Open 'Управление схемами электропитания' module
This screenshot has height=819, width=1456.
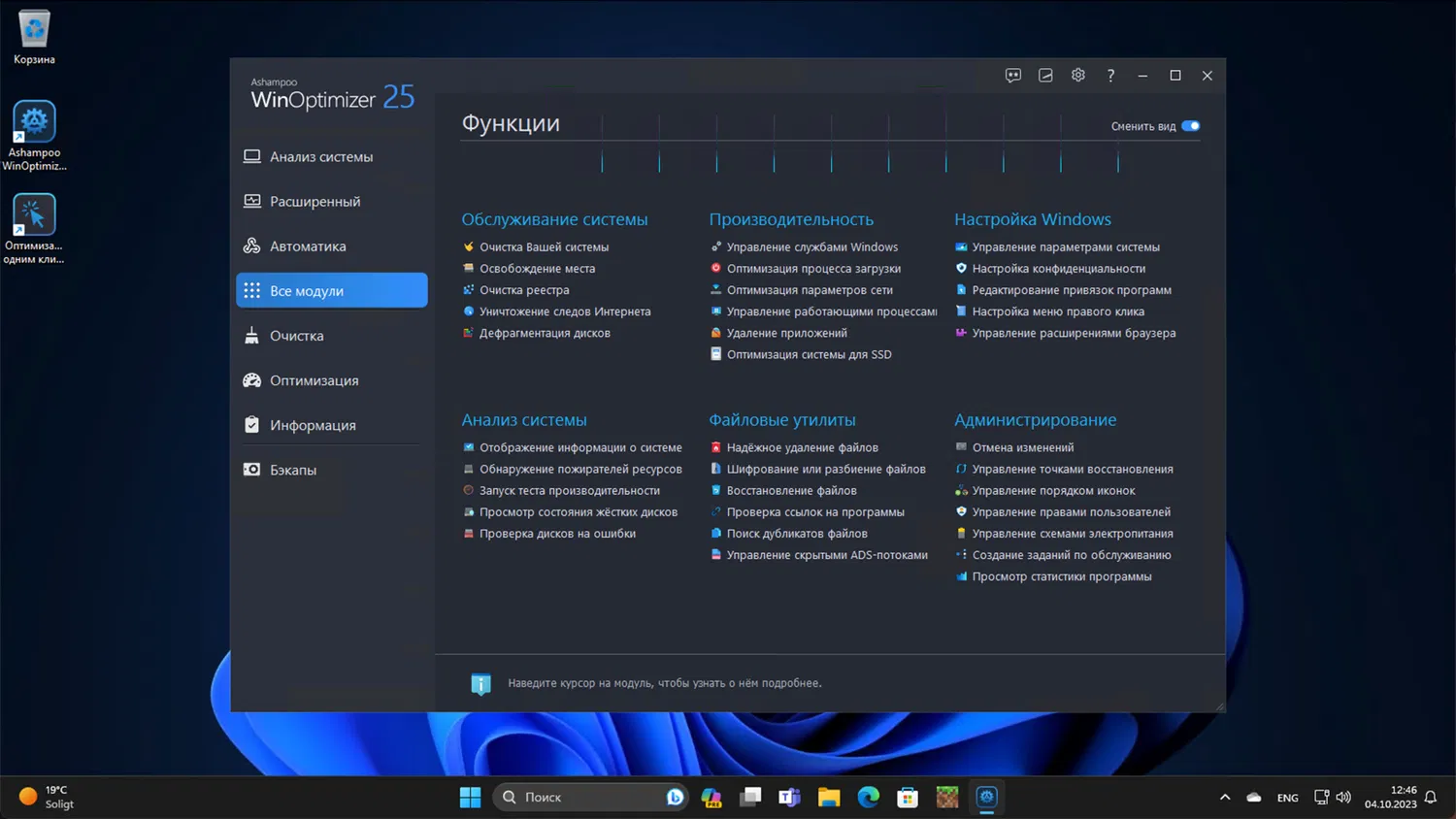click(x=1073, y=534)
